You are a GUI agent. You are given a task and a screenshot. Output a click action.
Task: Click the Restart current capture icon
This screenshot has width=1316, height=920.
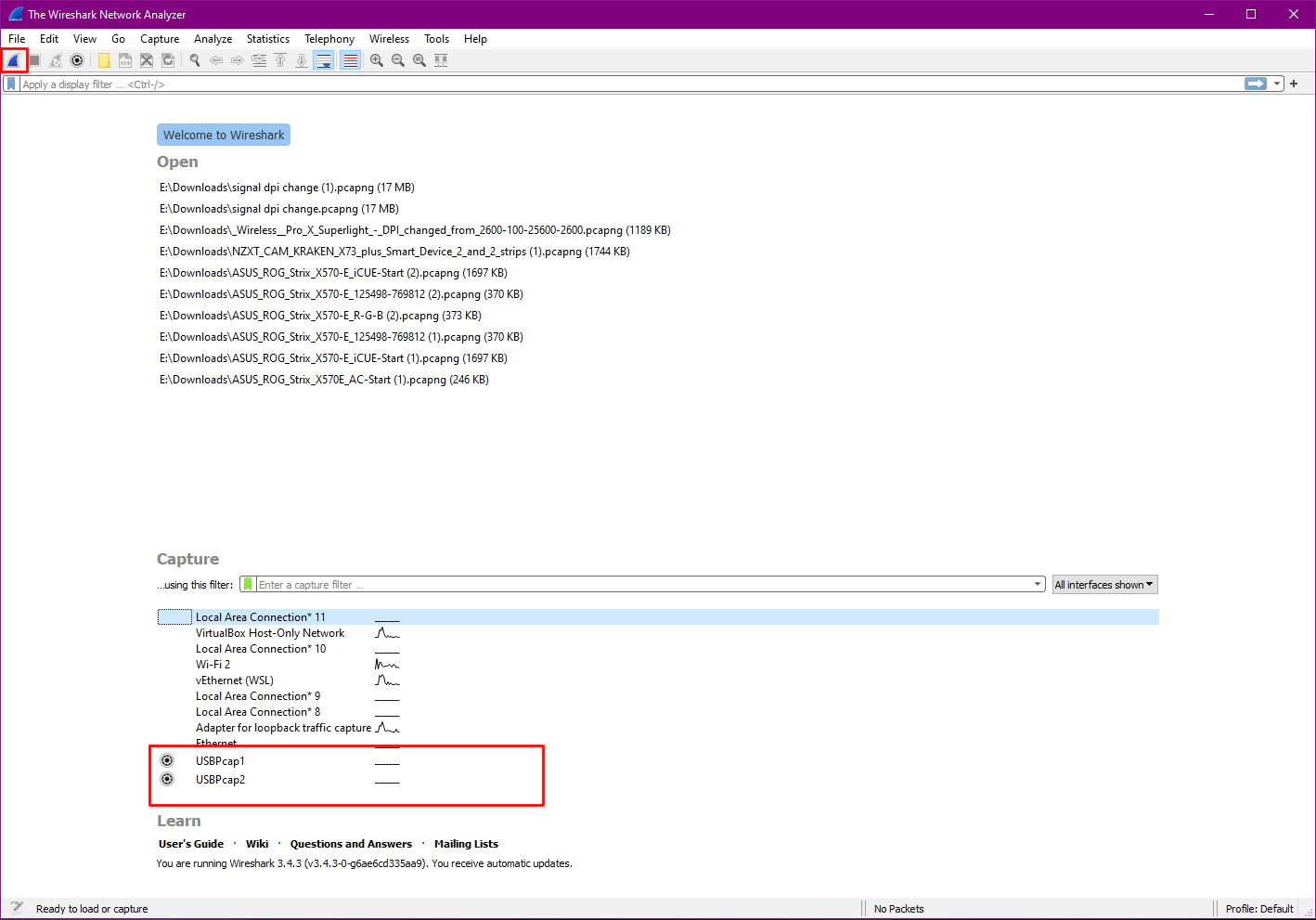click(56, 60)
